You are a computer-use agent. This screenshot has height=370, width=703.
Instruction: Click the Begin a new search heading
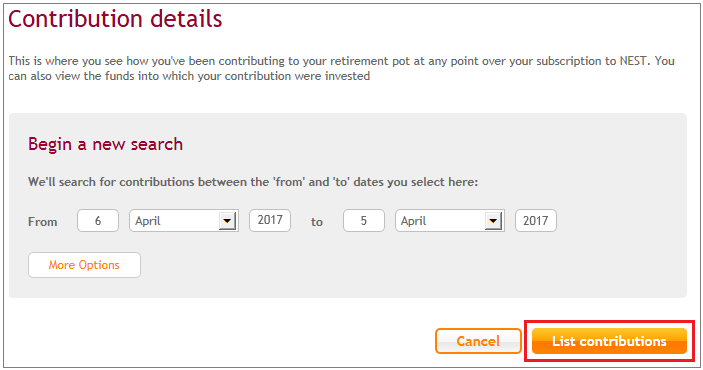click(x=105, y=144)
